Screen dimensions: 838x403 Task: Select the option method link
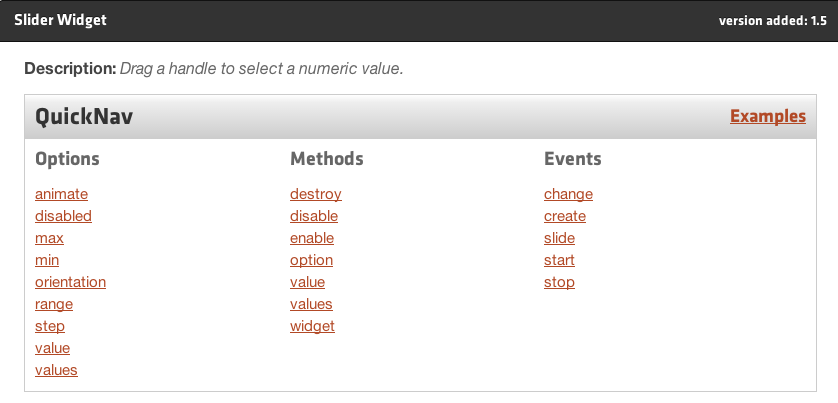coord(312,260)
